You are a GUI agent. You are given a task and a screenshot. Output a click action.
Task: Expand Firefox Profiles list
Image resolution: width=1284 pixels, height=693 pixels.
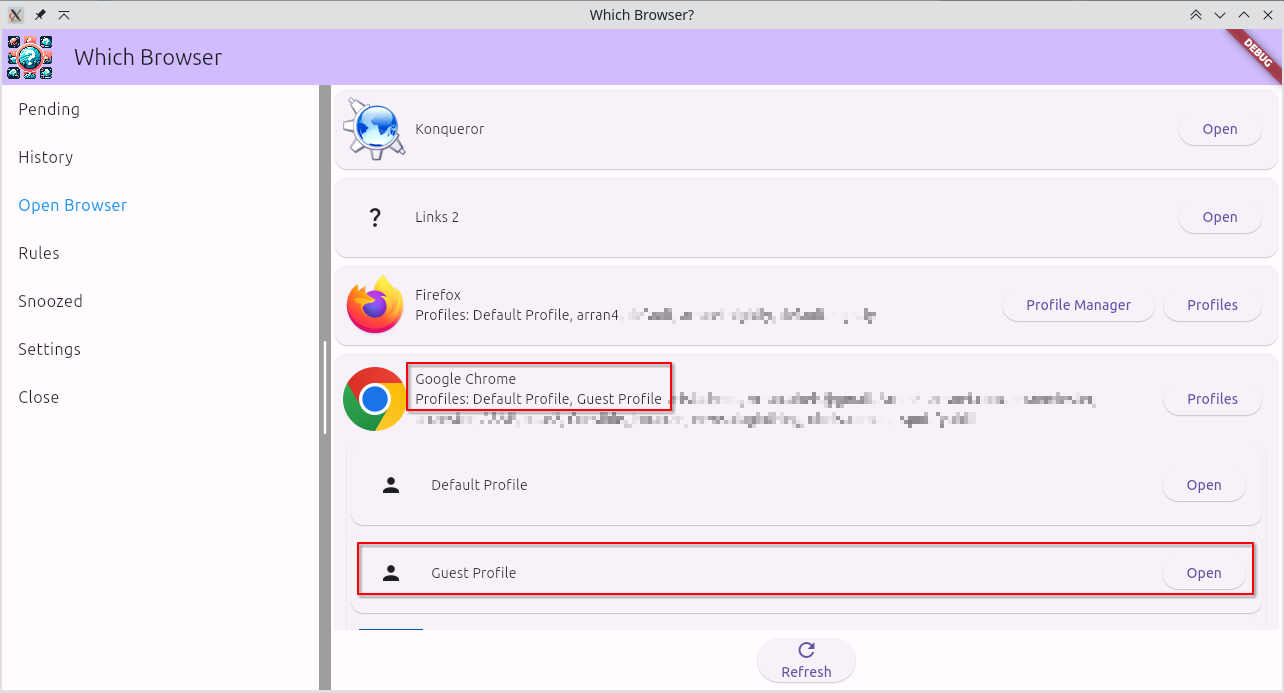pyautogui.click(x=1212, y=305)
